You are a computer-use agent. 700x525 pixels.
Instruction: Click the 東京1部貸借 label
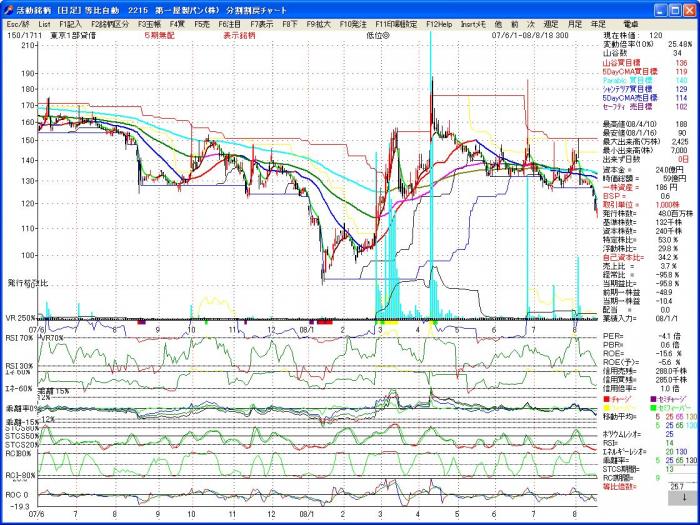click(x=72, y=35)
